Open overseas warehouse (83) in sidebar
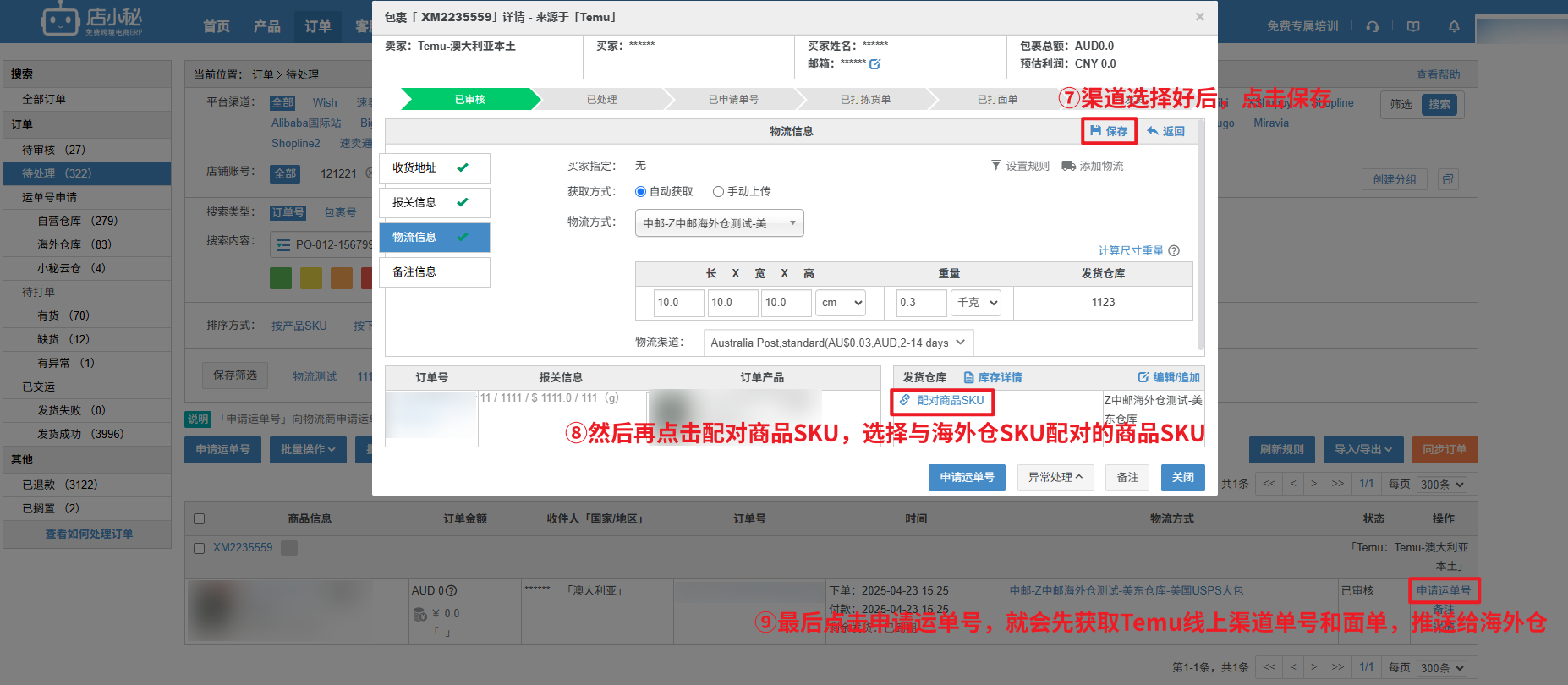 [x=87, y=244]
